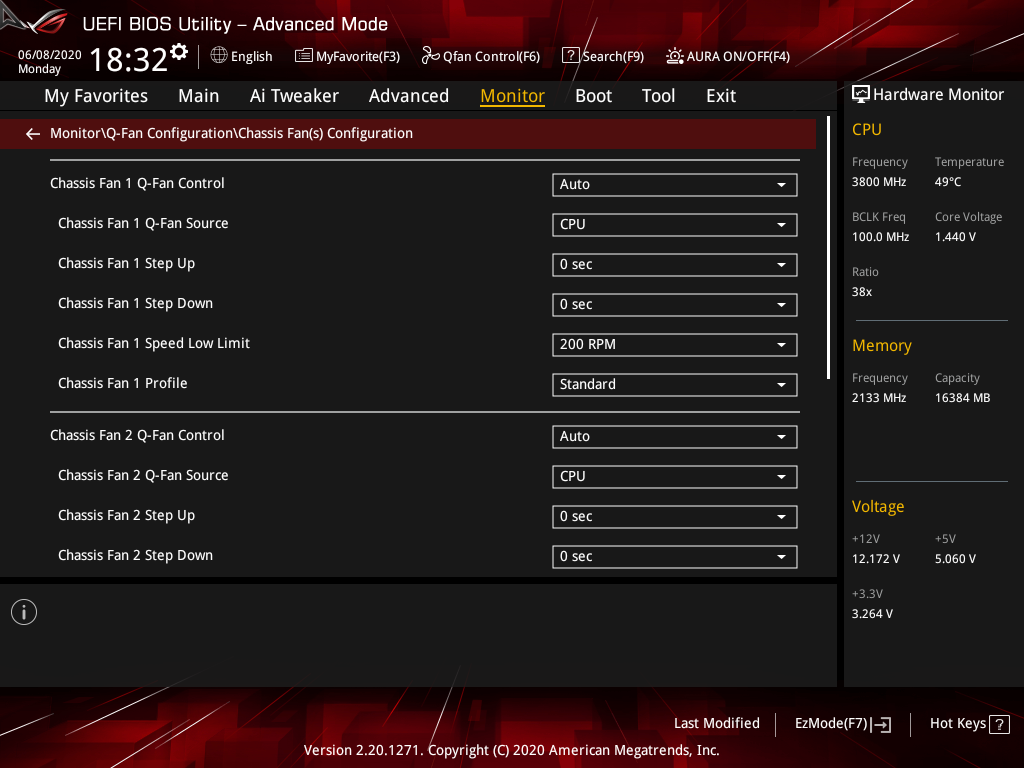Switch to the Main tab
Screen dimensions: 1024x768
point(199,96)
